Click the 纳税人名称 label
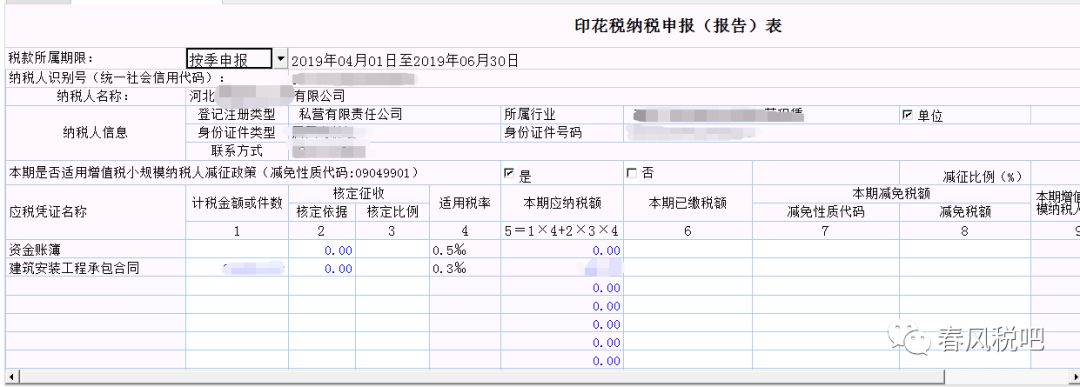 pos(93,96)
